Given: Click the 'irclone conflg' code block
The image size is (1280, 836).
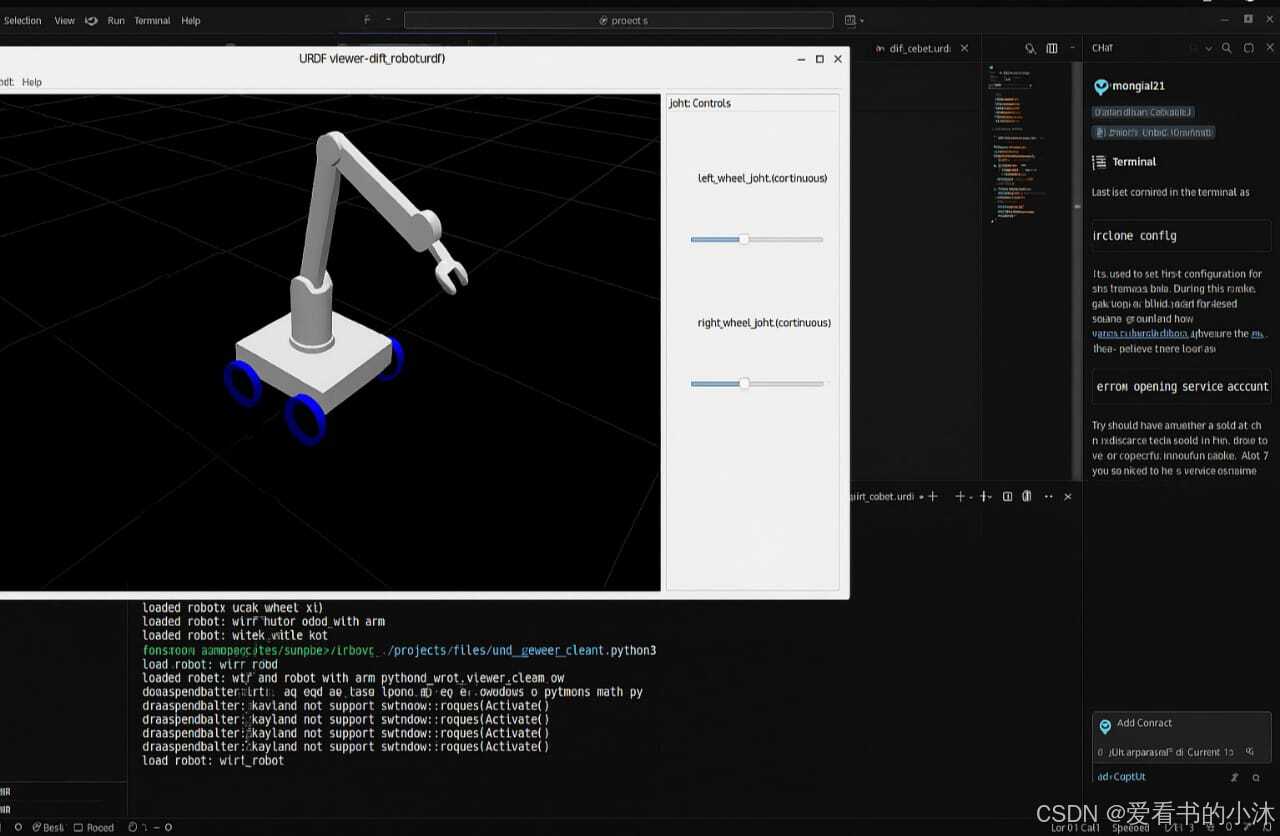Looking at the screenshot, I should [1181, 236].
